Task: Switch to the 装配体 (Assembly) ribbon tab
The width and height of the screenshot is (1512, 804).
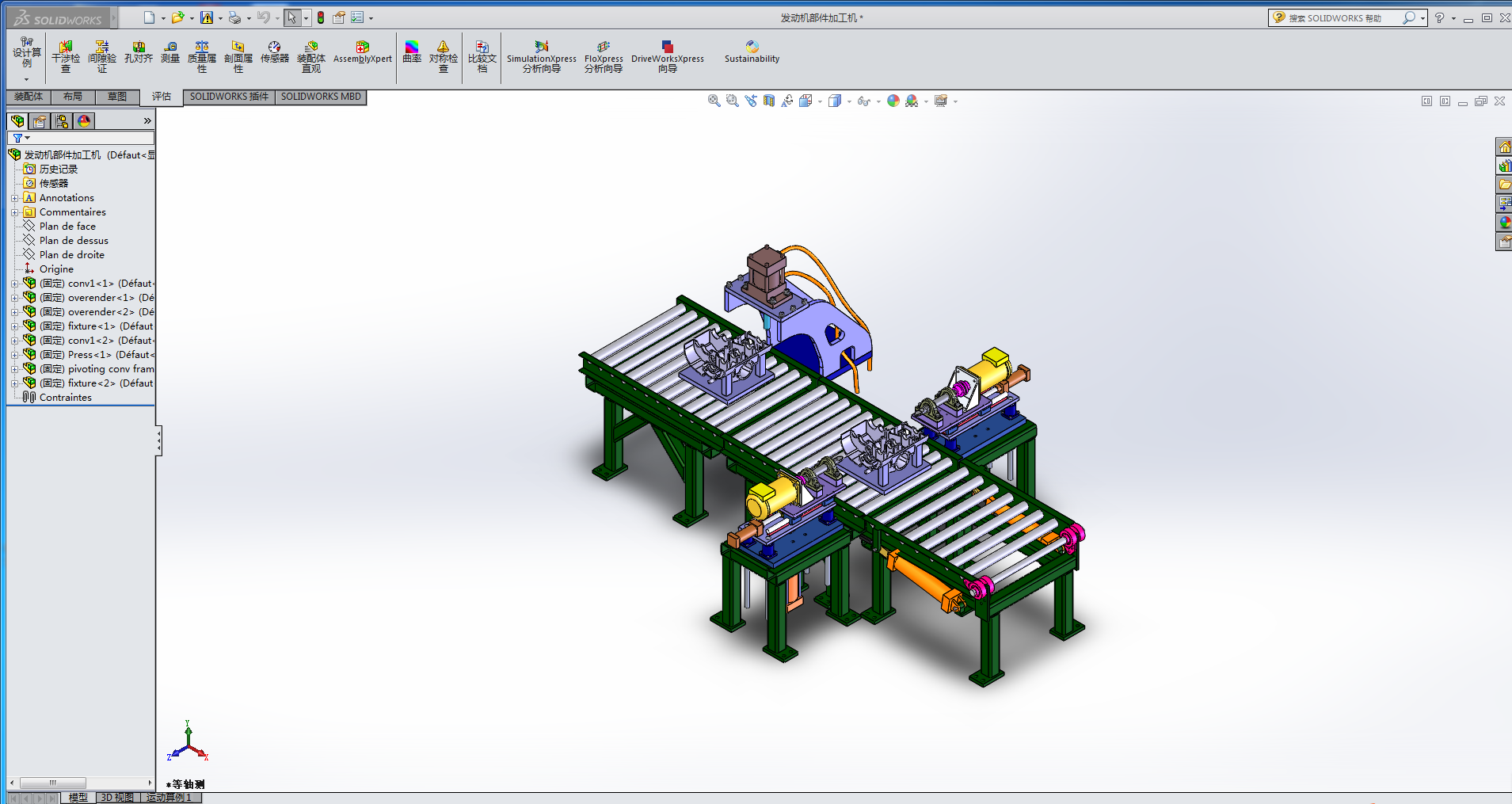Action: tap(29, 97)
